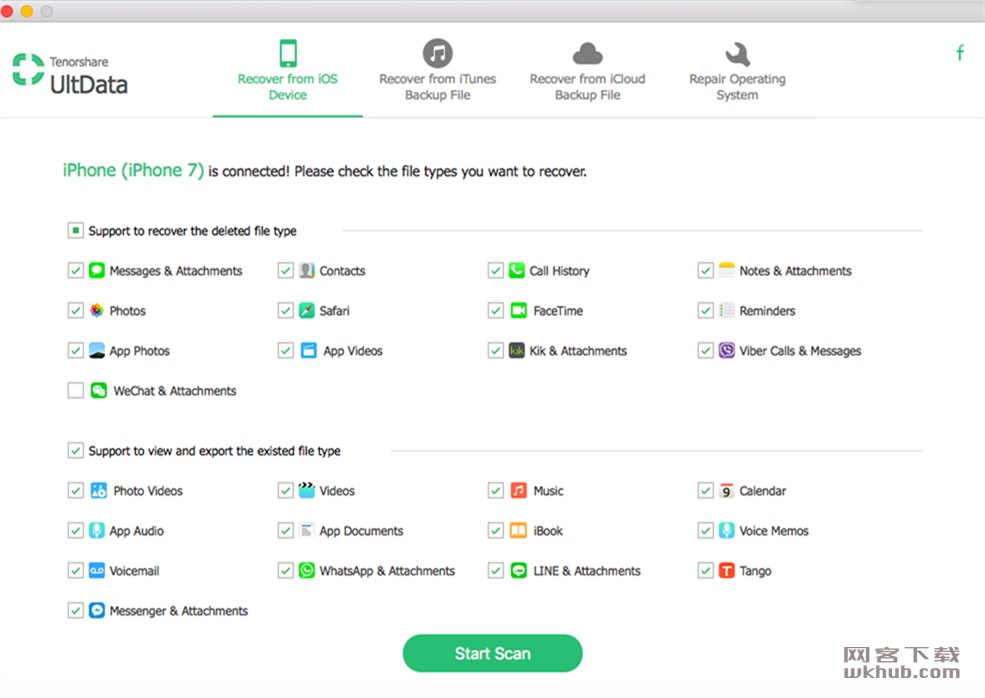Uncheck the FaceTime checkbox
This screenshot has height=698, width=985.
(x=496, y=311)
